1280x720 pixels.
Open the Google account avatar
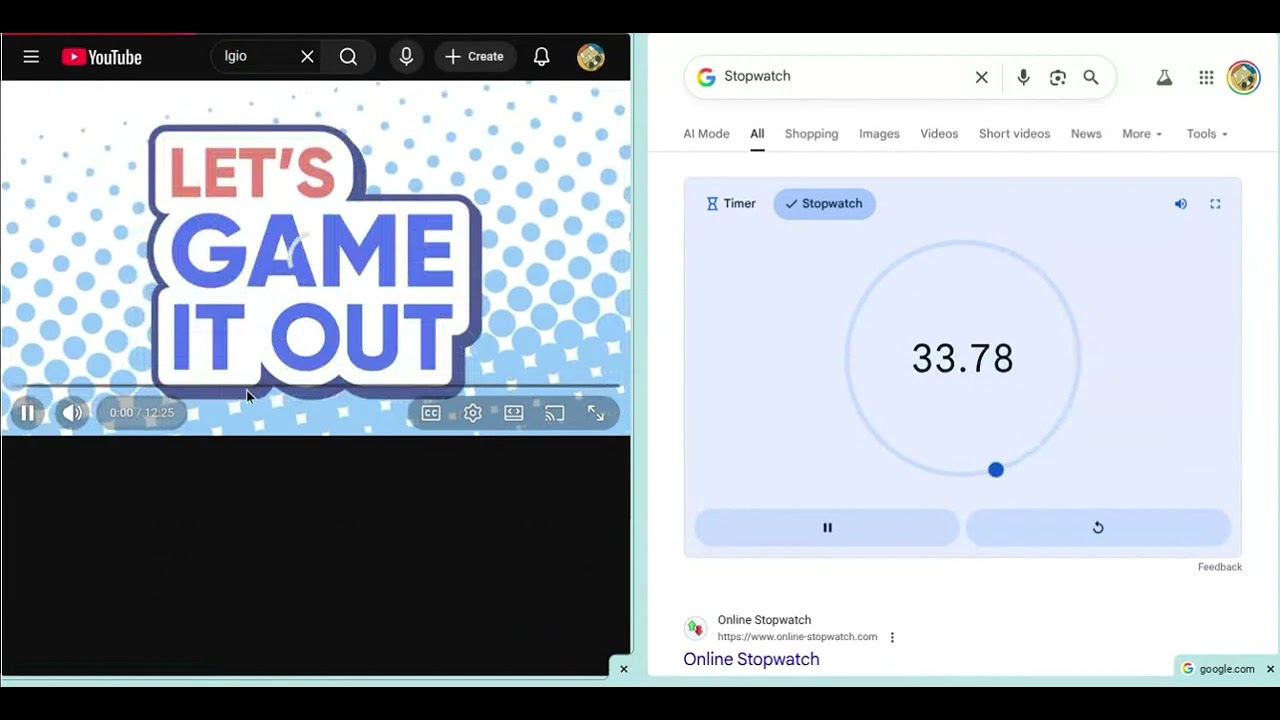[1244, 77]
